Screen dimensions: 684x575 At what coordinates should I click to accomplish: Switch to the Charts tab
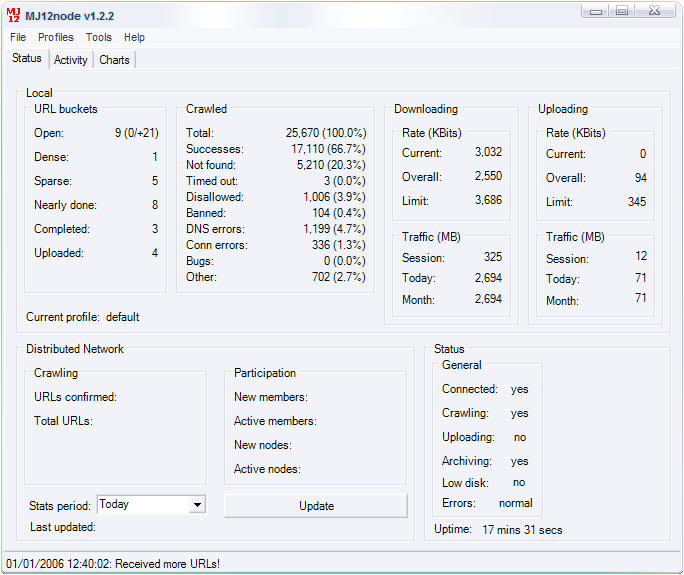114,60
